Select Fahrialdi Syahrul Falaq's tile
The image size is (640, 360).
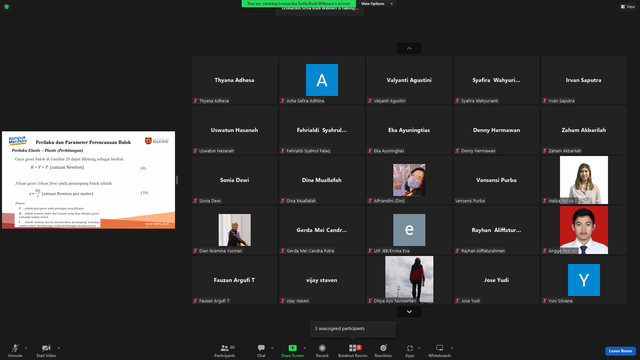tap(322, 130)
